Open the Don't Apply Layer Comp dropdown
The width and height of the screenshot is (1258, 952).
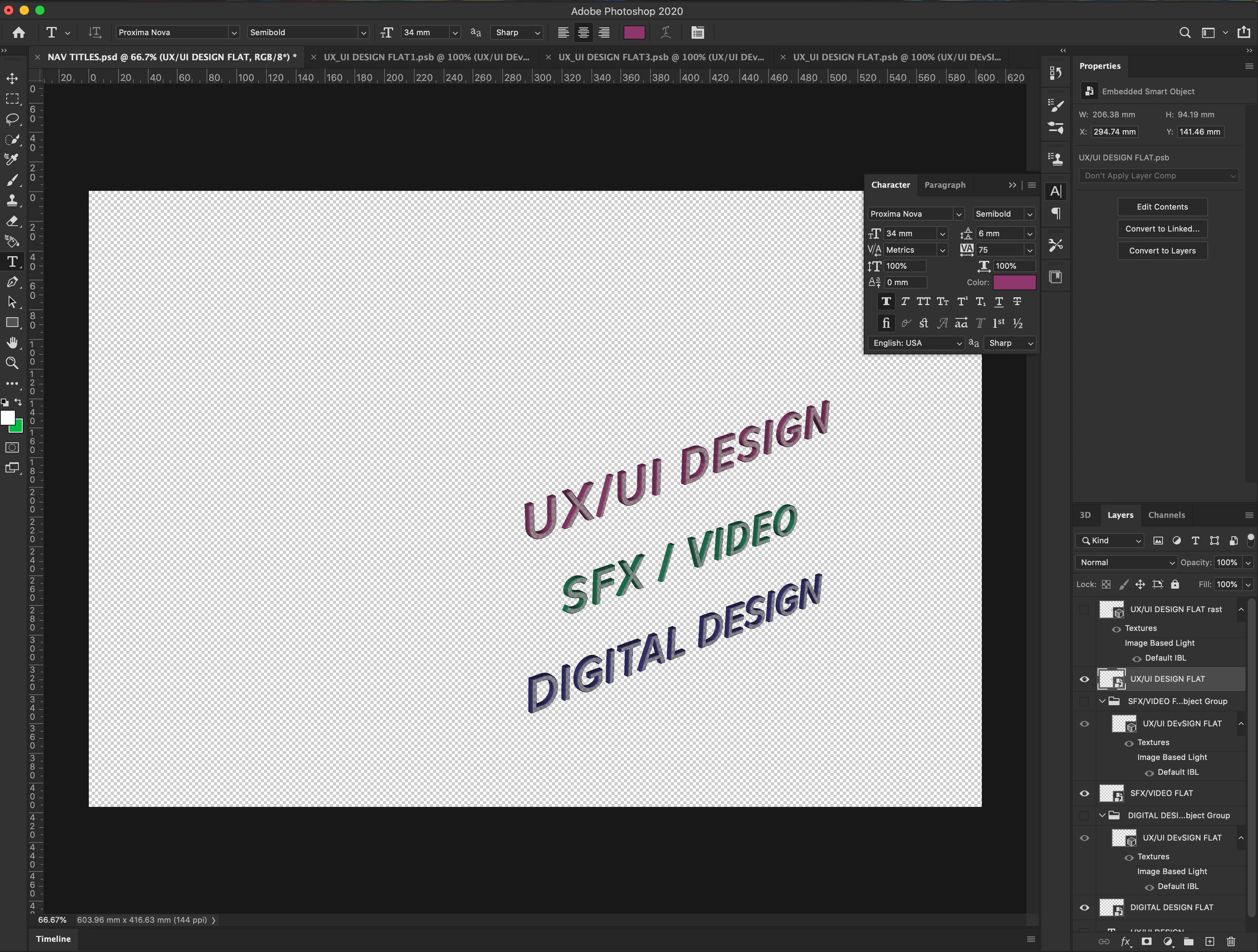[1159, 176]
